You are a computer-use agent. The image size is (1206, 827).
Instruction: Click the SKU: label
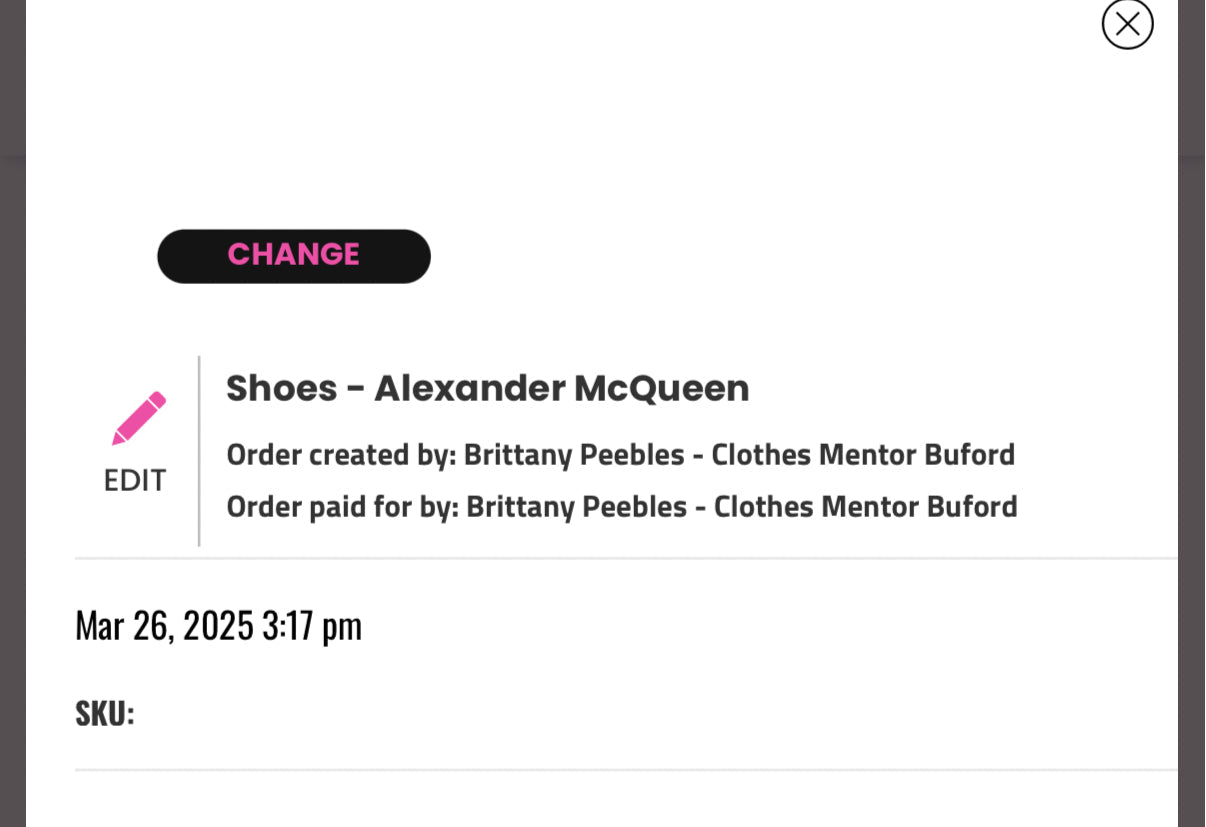104,714
